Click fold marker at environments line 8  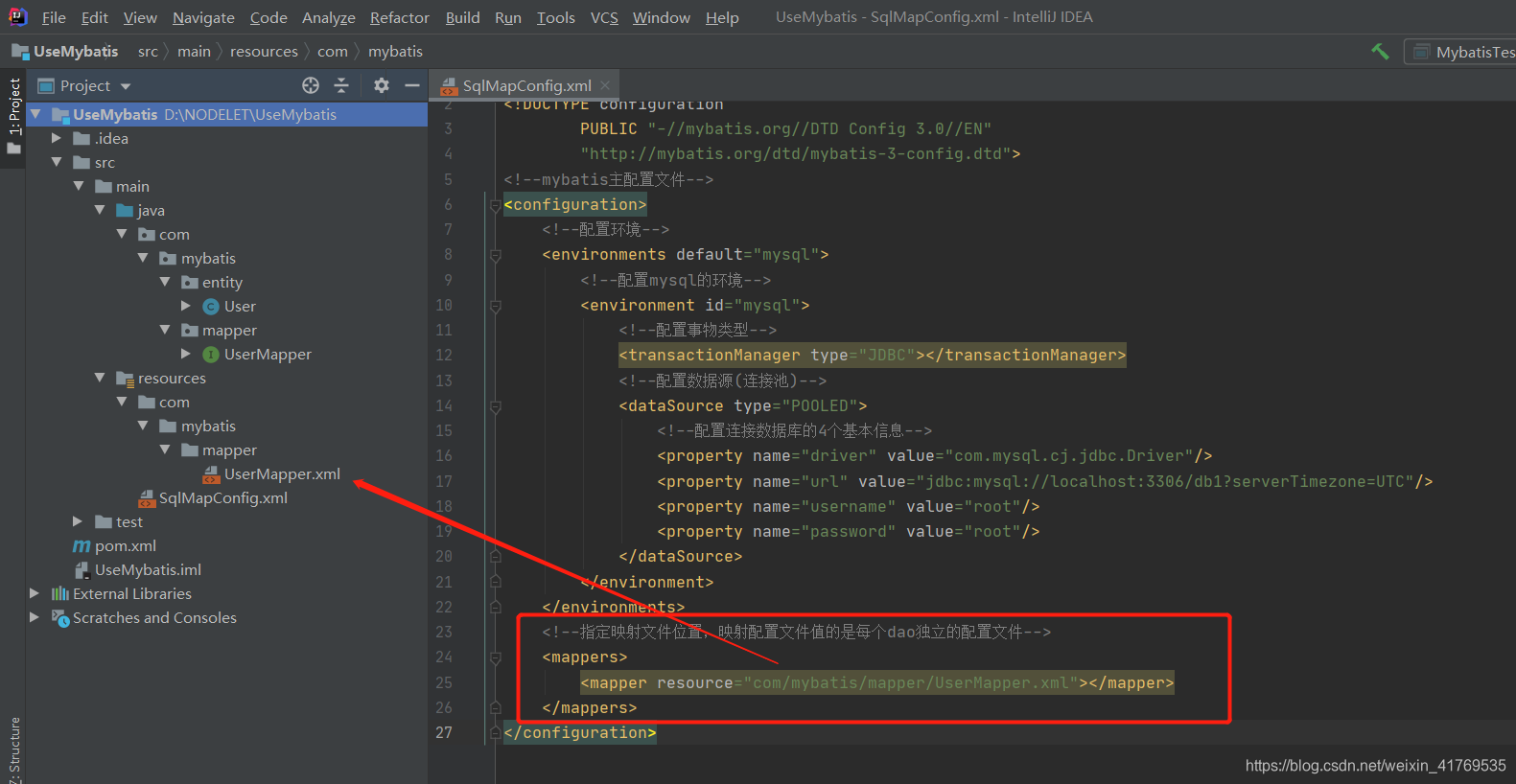pyautogui.click(x=495, y=255)
